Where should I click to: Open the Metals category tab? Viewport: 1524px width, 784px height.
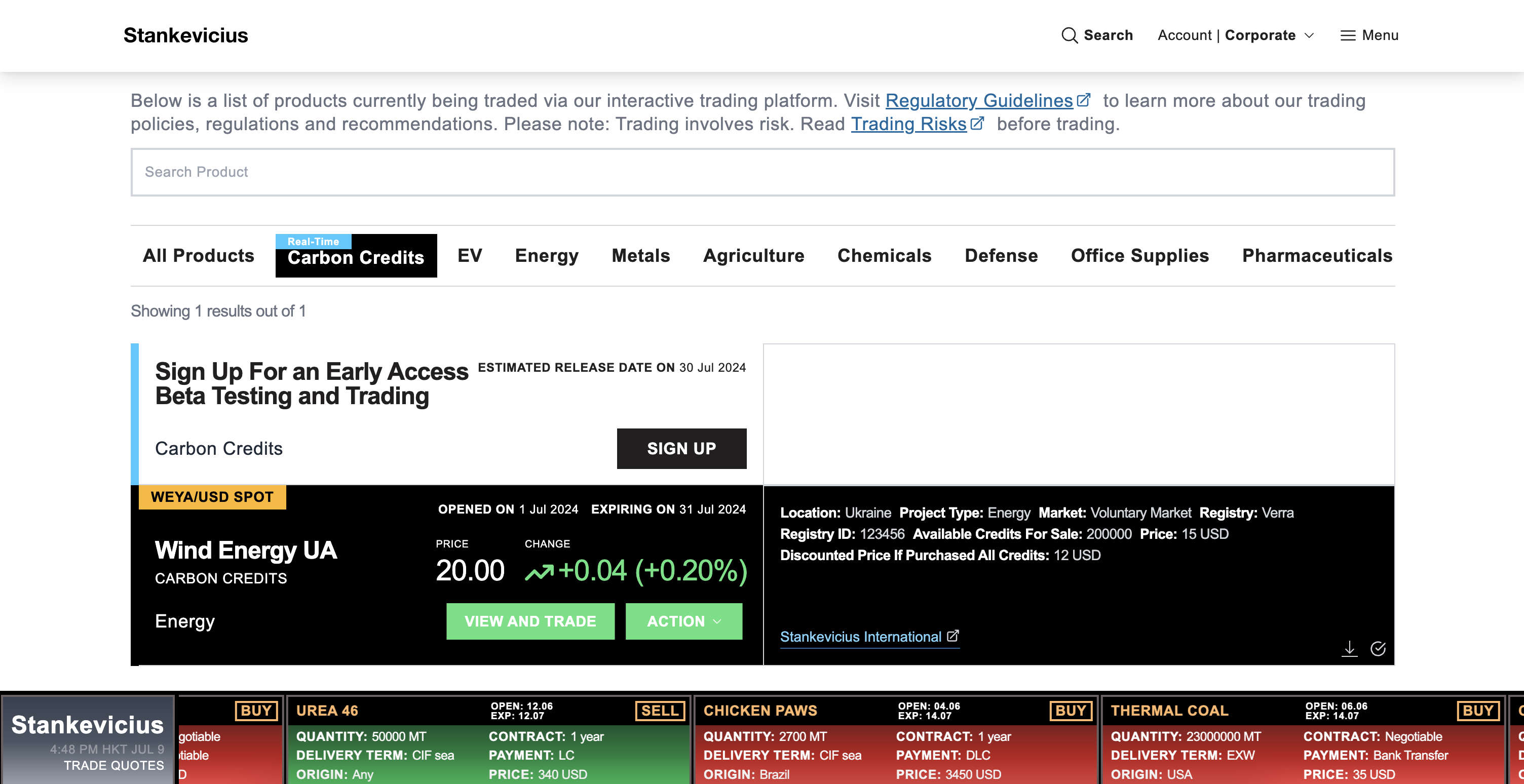click(x=641, y=255)
